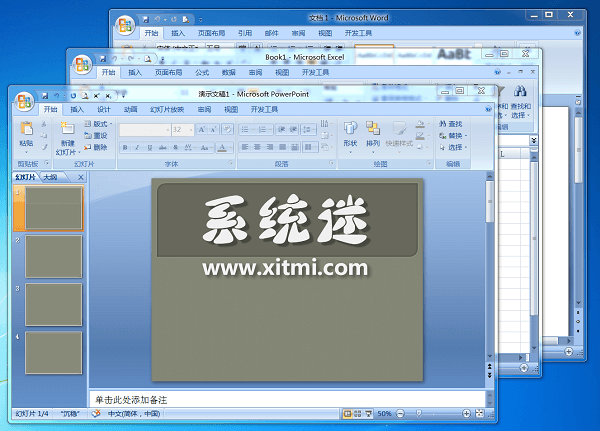Clear formatting using the eraser icon

227,129
